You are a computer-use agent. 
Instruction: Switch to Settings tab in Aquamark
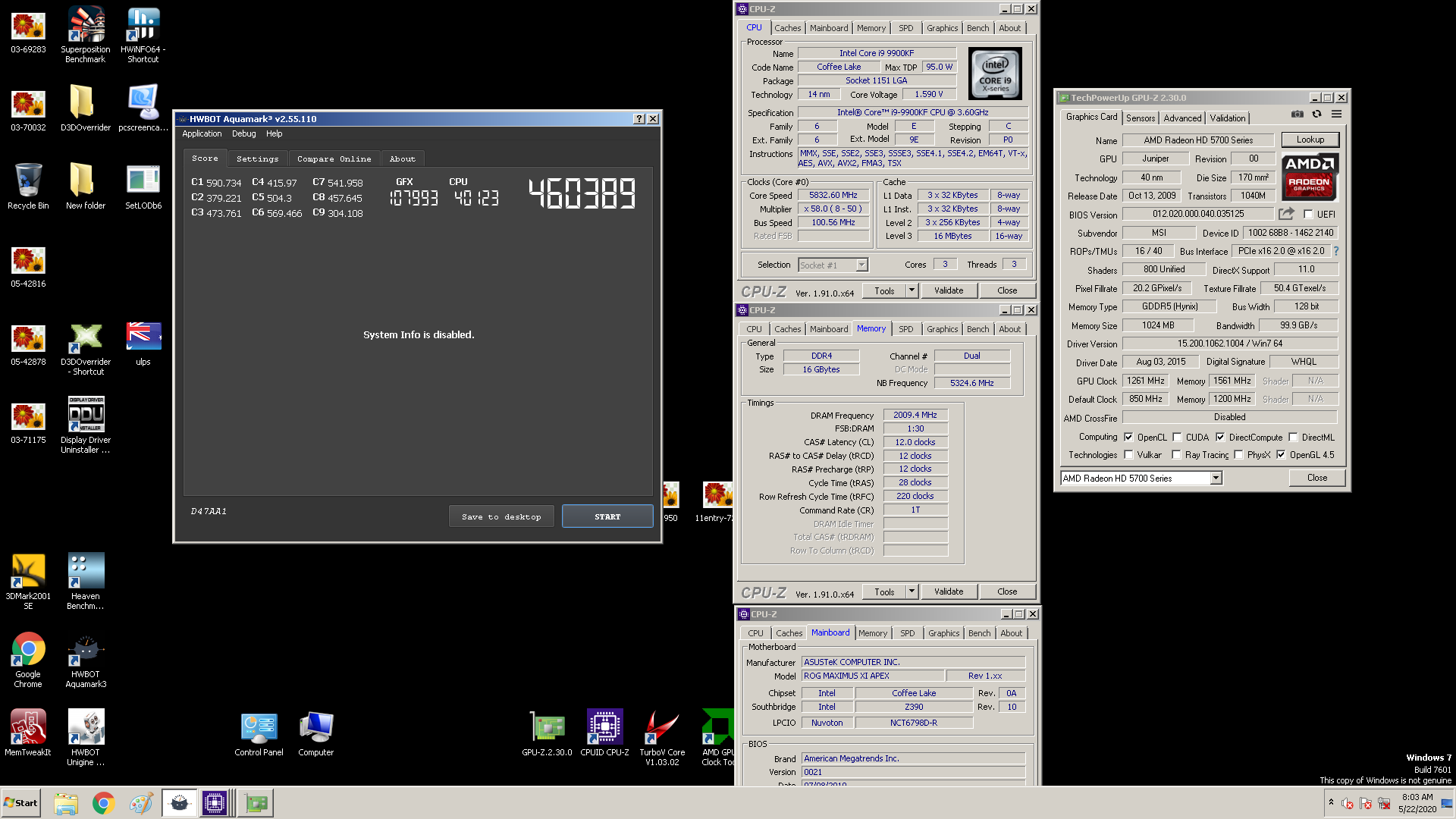coord(257,158)
